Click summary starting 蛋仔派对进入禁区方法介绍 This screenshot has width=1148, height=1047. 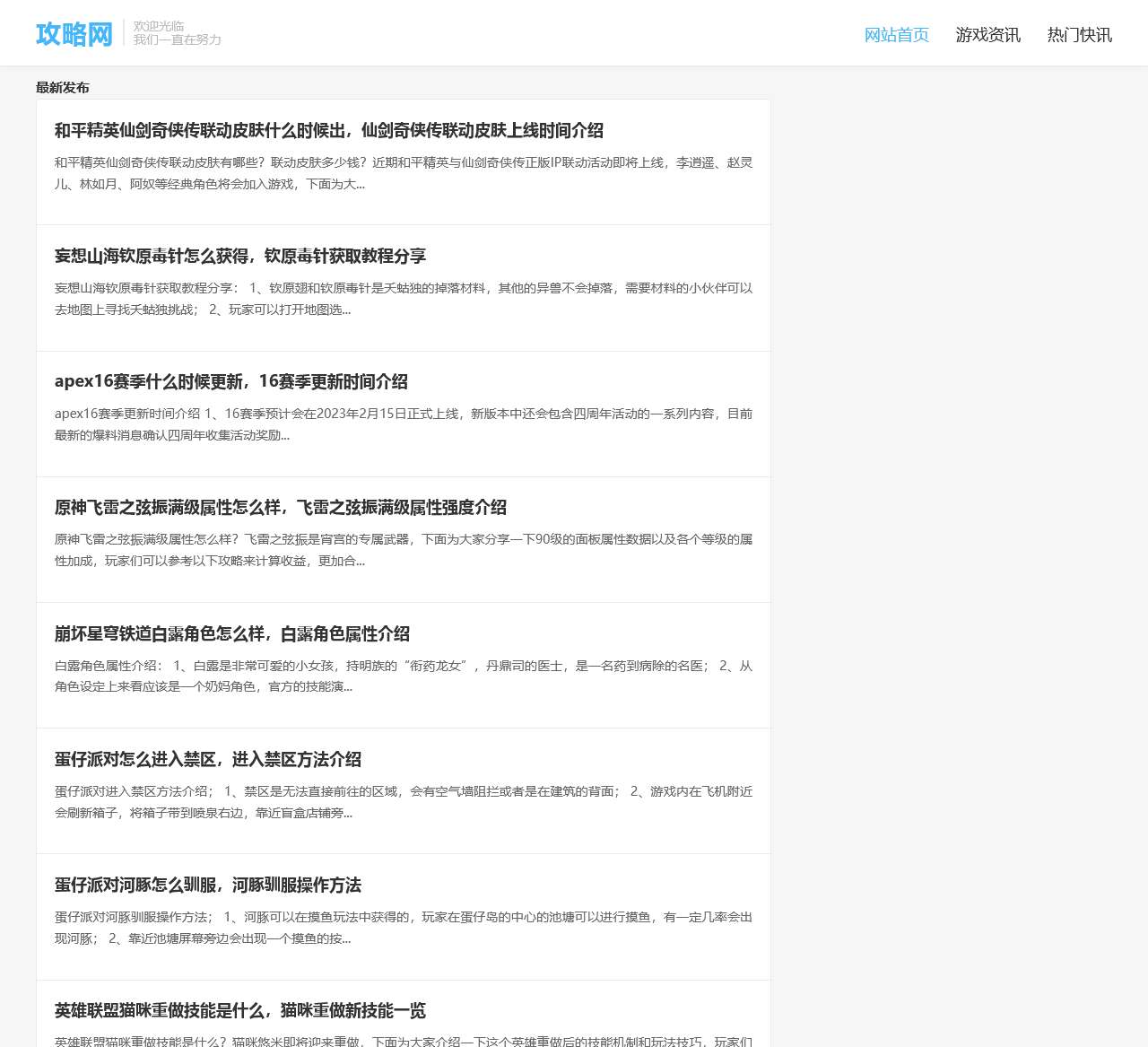pos(404,802)
